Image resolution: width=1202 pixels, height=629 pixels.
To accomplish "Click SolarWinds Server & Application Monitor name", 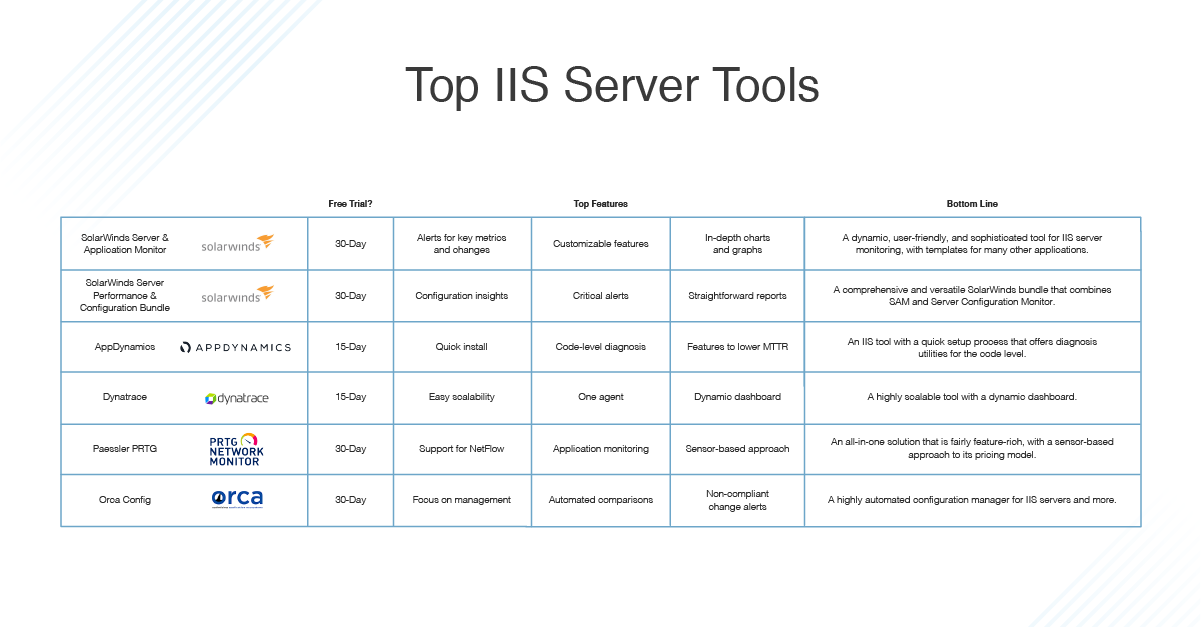I will tap(125, 243).
